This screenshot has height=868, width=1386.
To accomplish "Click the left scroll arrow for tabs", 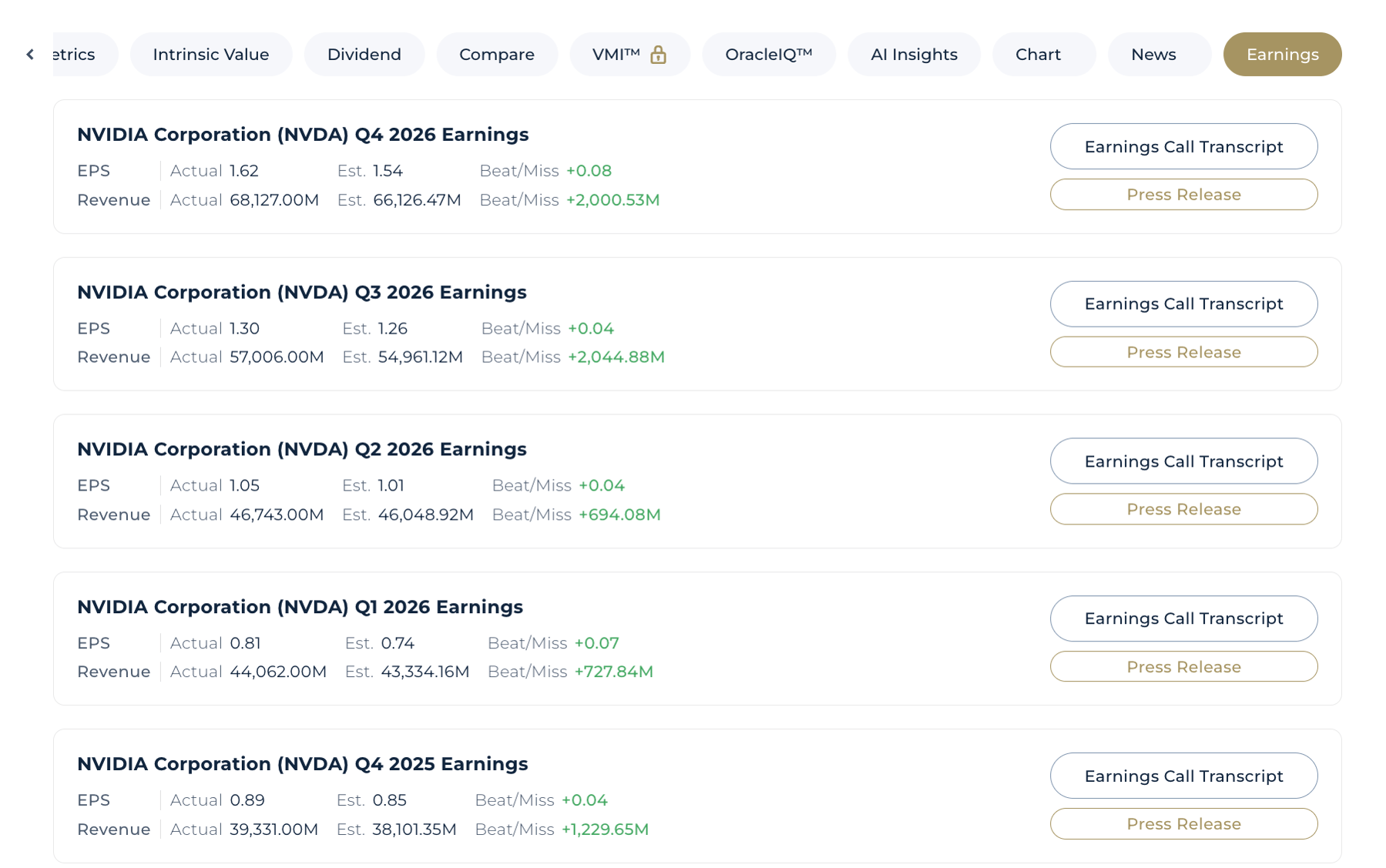I will point(30,54).
